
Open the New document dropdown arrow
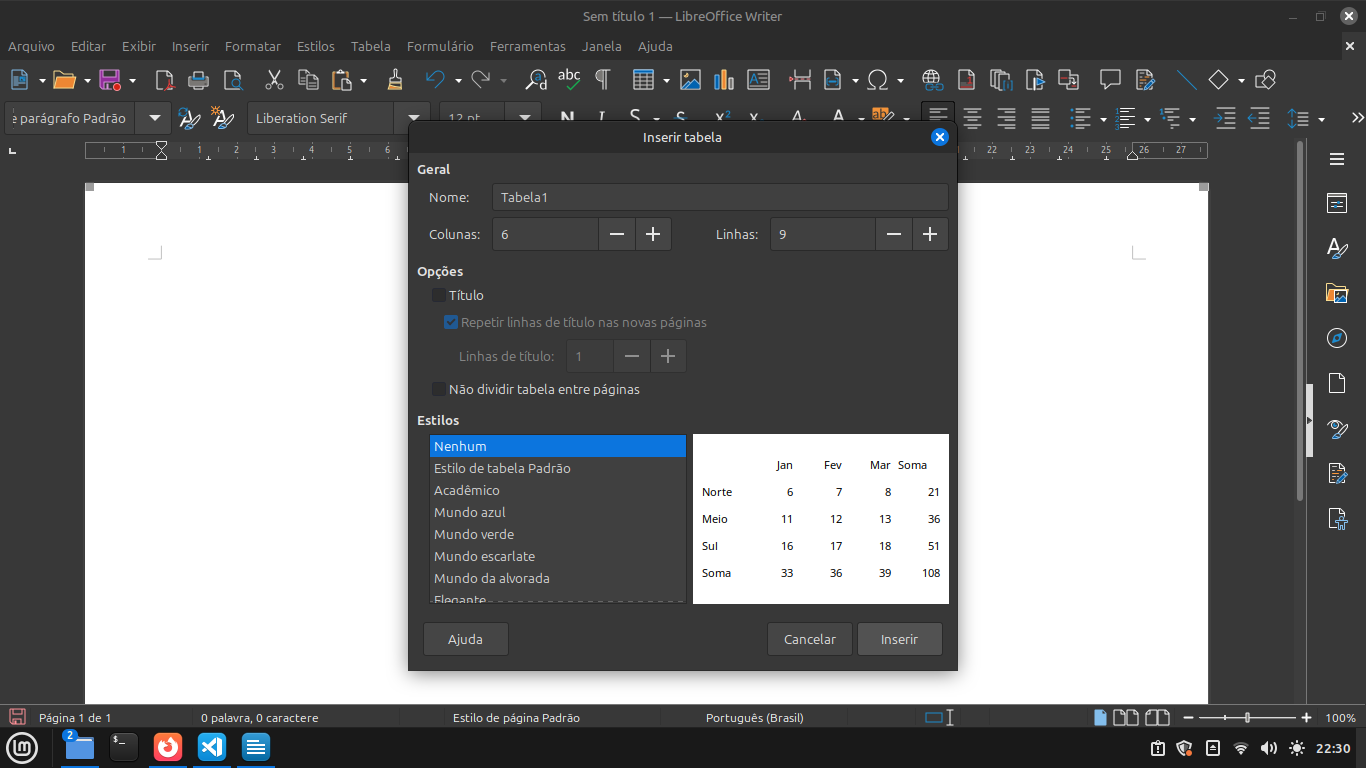[42, 81]
